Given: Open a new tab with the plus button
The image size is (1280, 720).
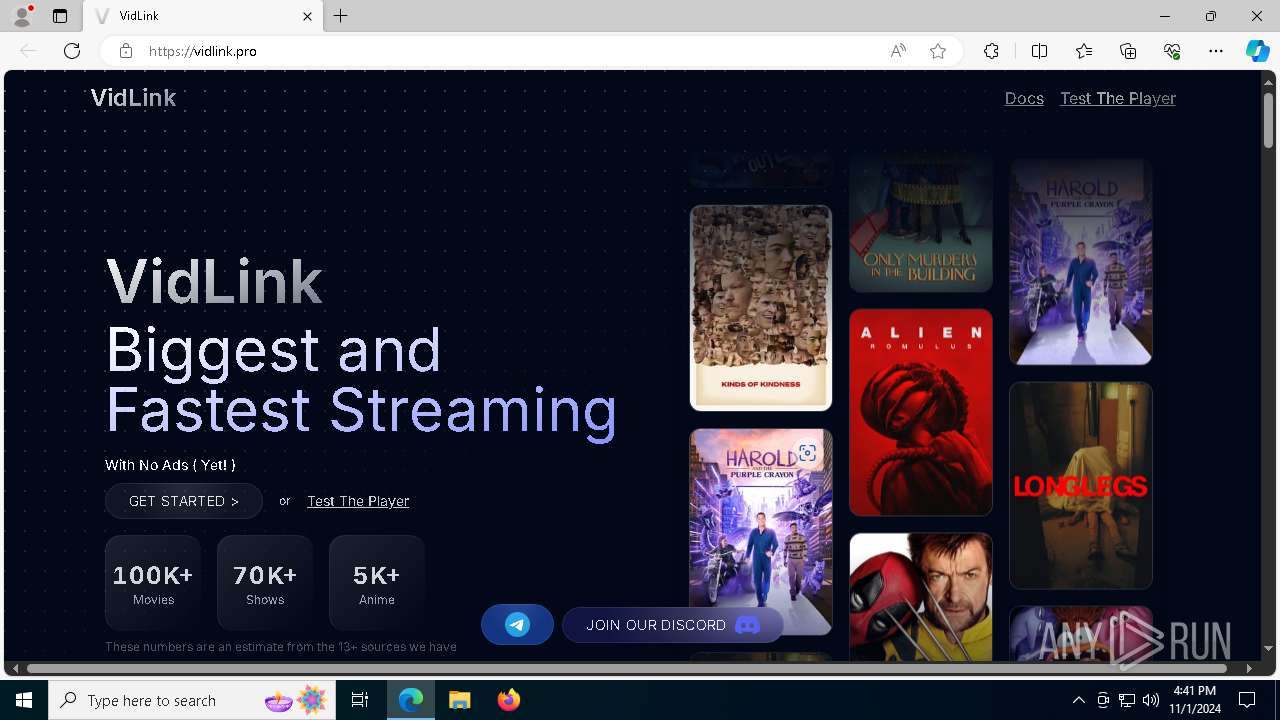Looking at the screenshot, I should click(341, 16).
